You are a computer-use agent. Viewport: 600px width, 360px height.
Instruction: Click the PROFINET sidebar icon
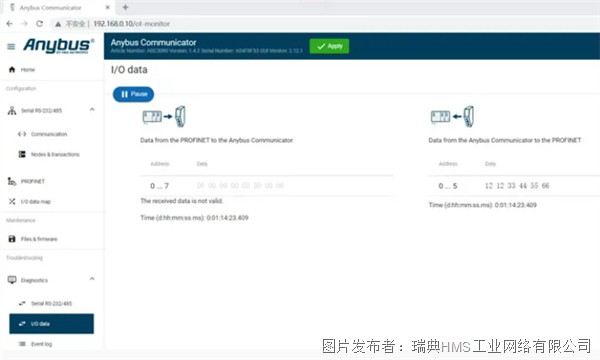[12, 181]
